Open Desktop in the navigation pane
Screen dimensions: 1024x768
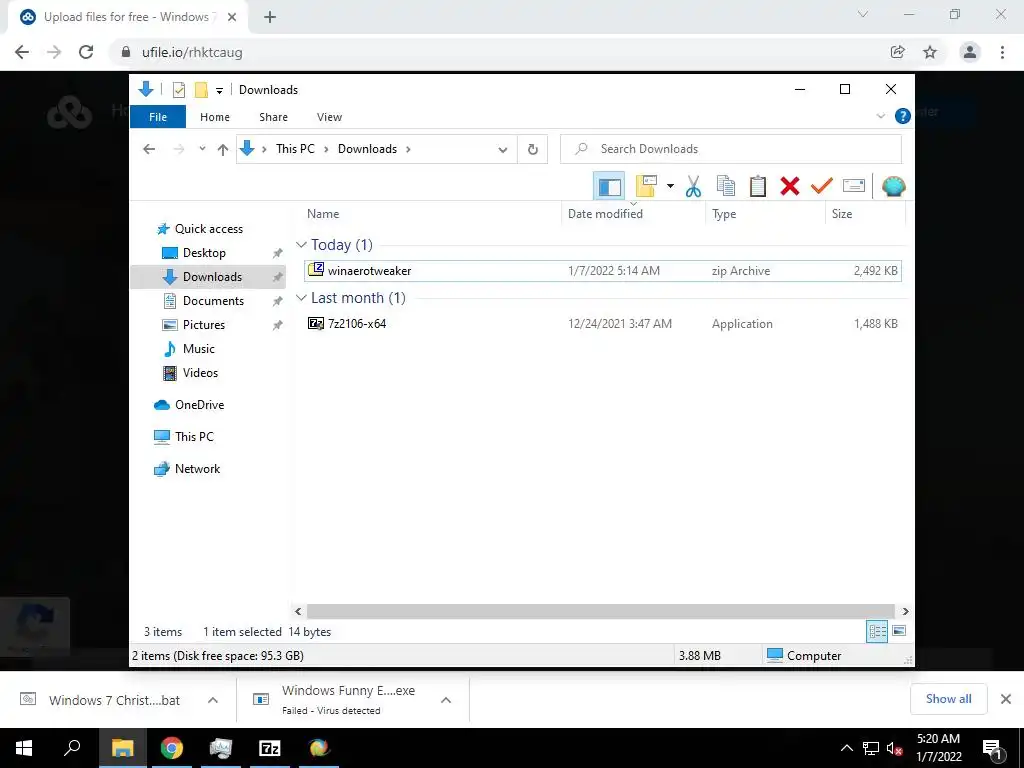pyautogui.click(x=193, y=253)
